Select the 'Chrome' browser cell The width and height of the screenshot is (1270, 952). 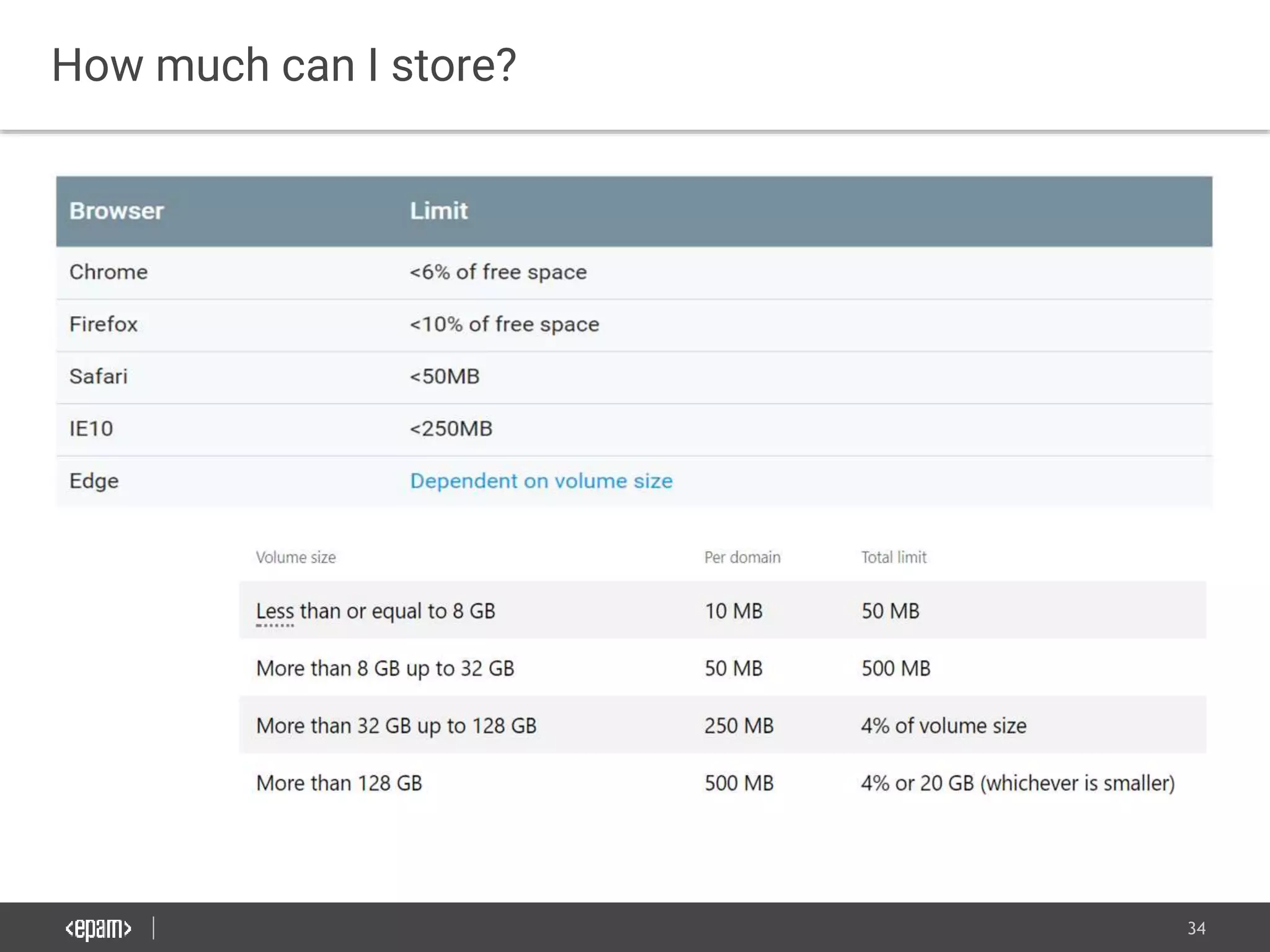(109, 272)
